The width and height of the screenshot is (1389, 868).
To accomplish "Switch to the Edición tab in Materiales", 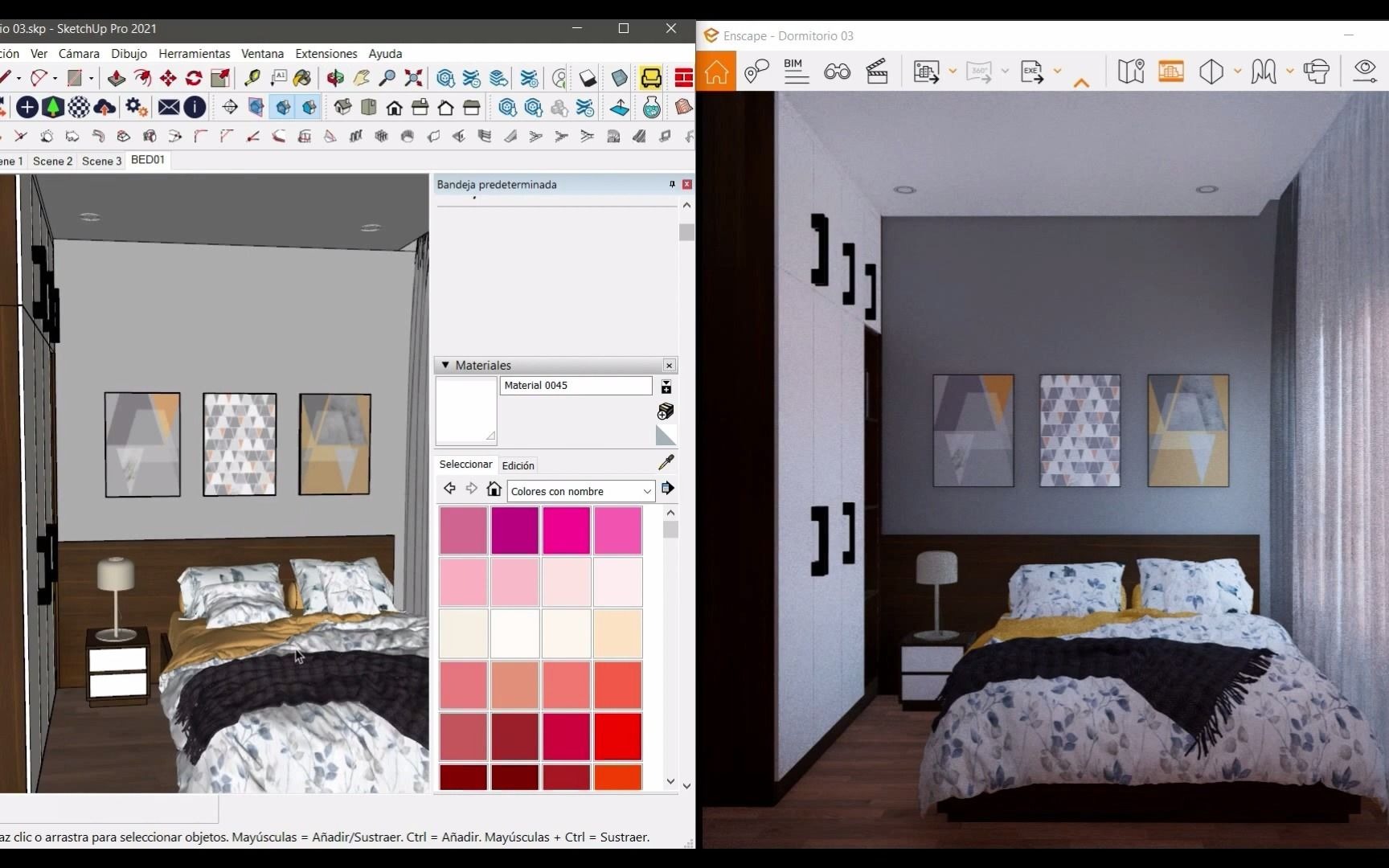I will click(x=518, y=465).
